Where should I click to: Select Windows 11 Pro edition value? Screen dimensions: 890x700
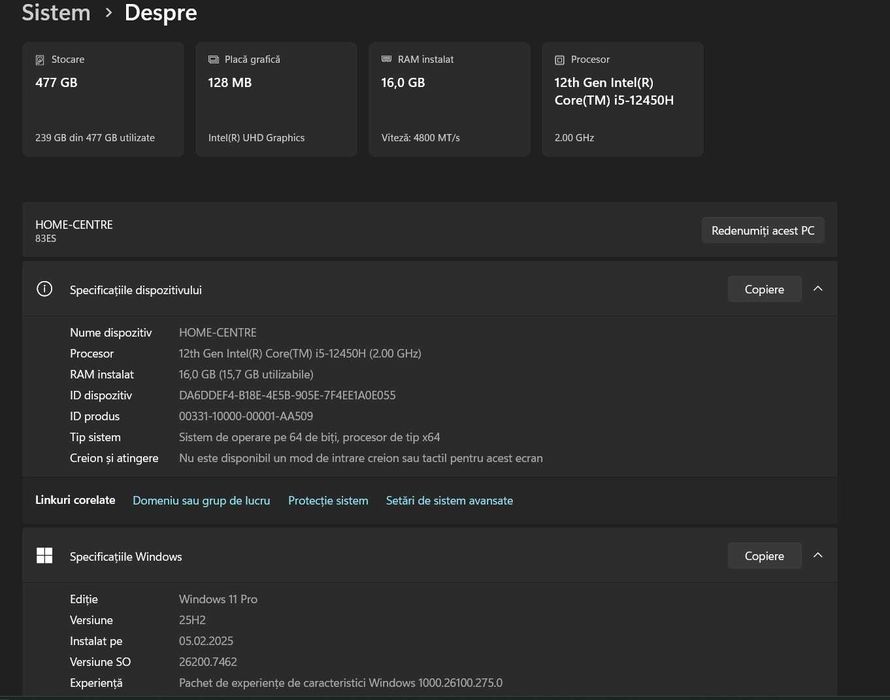[x=218, y=600]
